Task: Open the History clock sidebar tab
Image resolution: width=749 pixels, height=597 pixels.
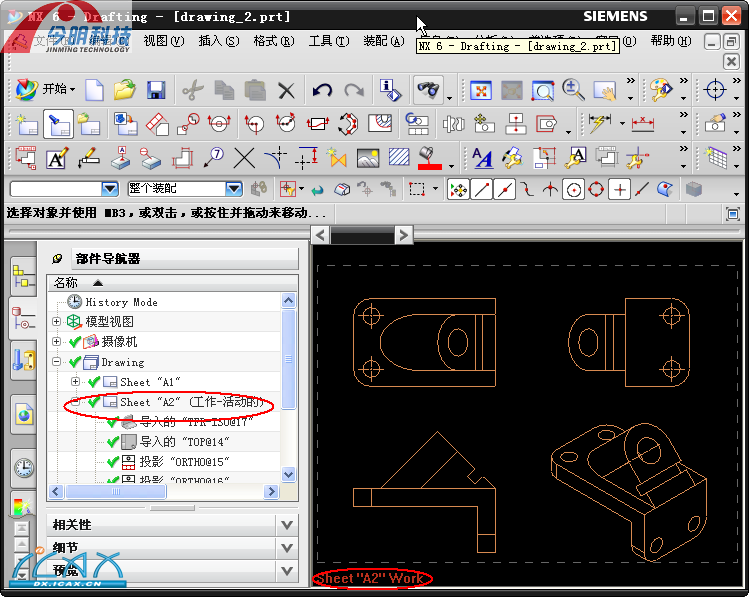Action: coord(22,467)
